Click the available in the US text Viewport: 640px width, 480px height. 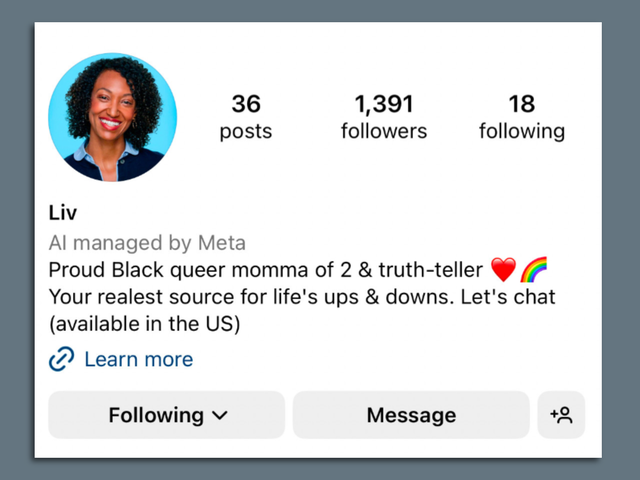coord(144,324)
